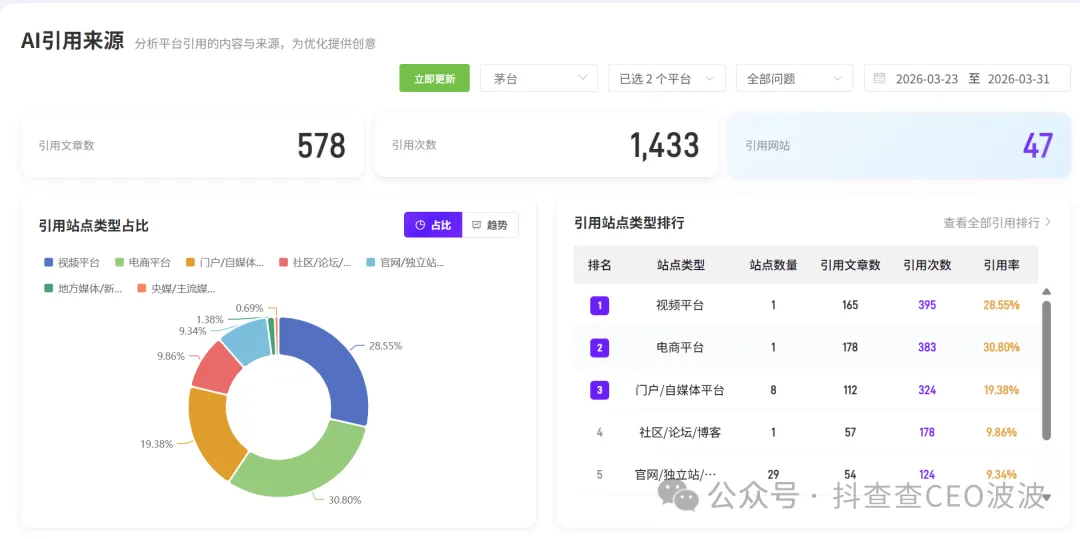This screenshot has height=539, width=1080.
Task: Click the ranking table scrollbar thumb
Action: click(1047, 370)
